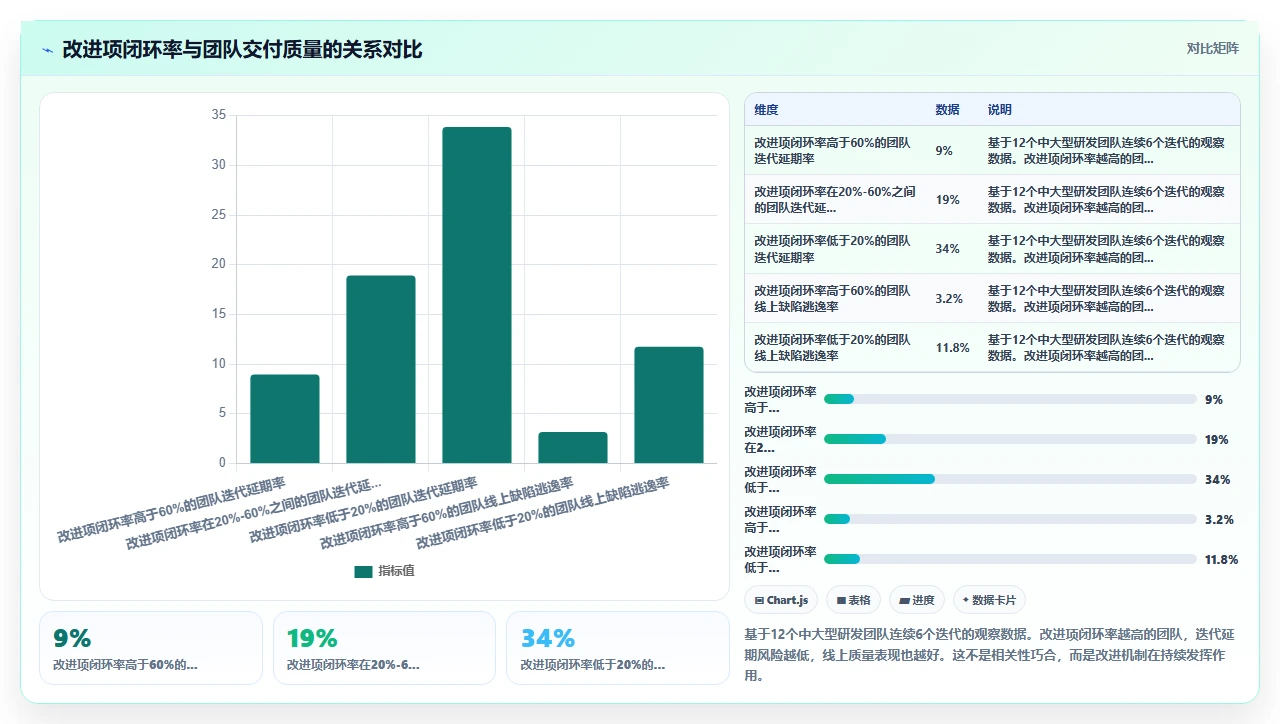Select the 进度 tag chip

tap(917, 600)
